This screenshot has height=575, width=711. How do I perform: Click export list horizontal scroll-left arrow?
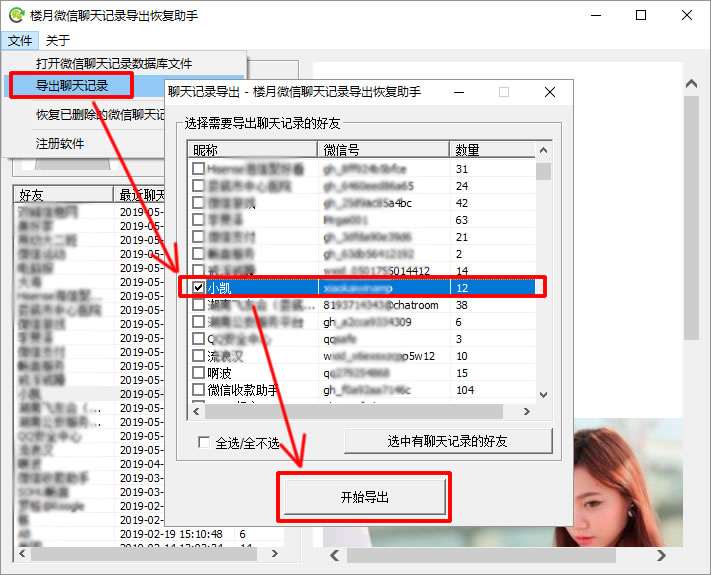pyautogui.click(x=196, y=412)
